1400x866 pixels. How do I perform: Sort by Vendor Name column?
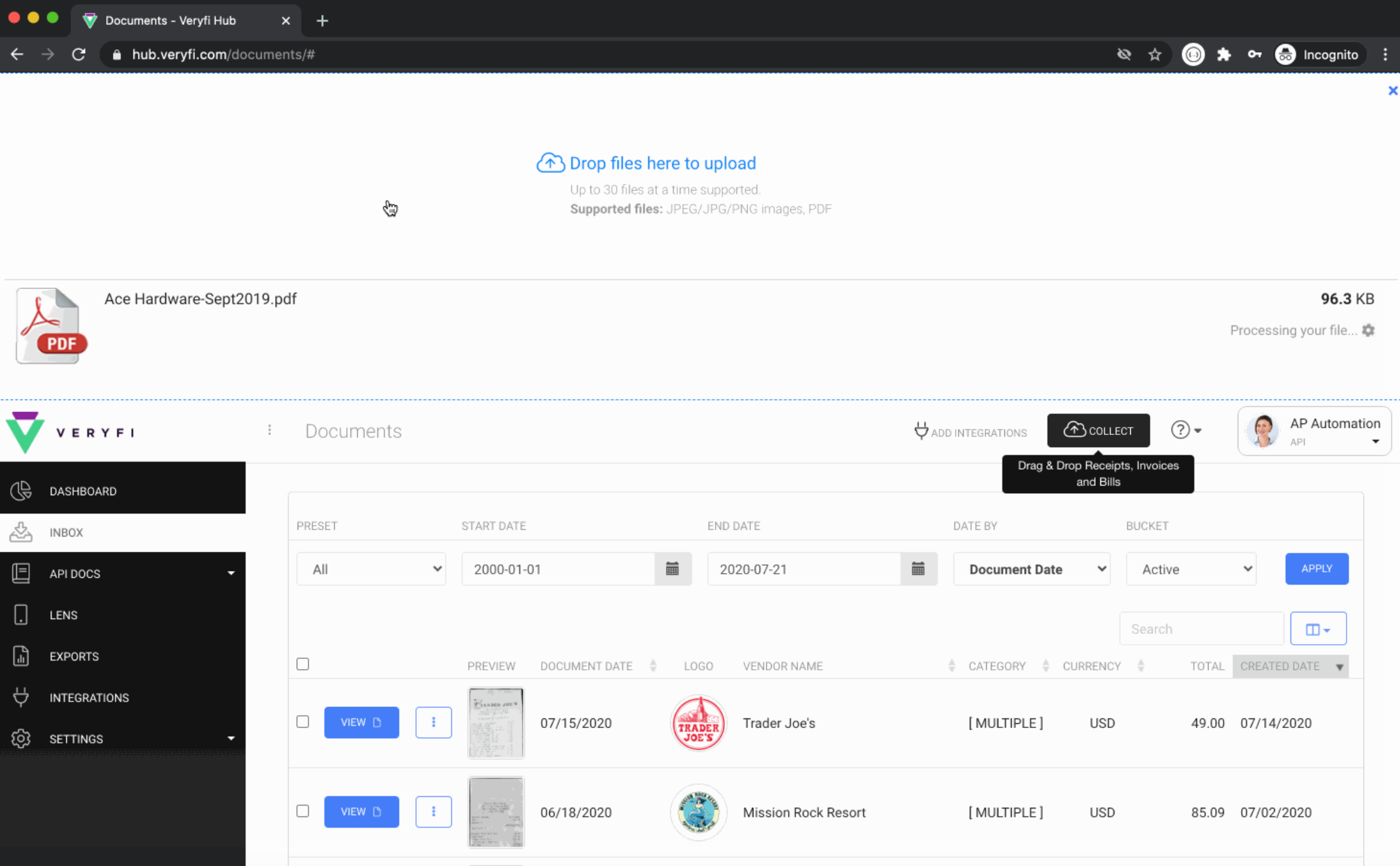849,666
